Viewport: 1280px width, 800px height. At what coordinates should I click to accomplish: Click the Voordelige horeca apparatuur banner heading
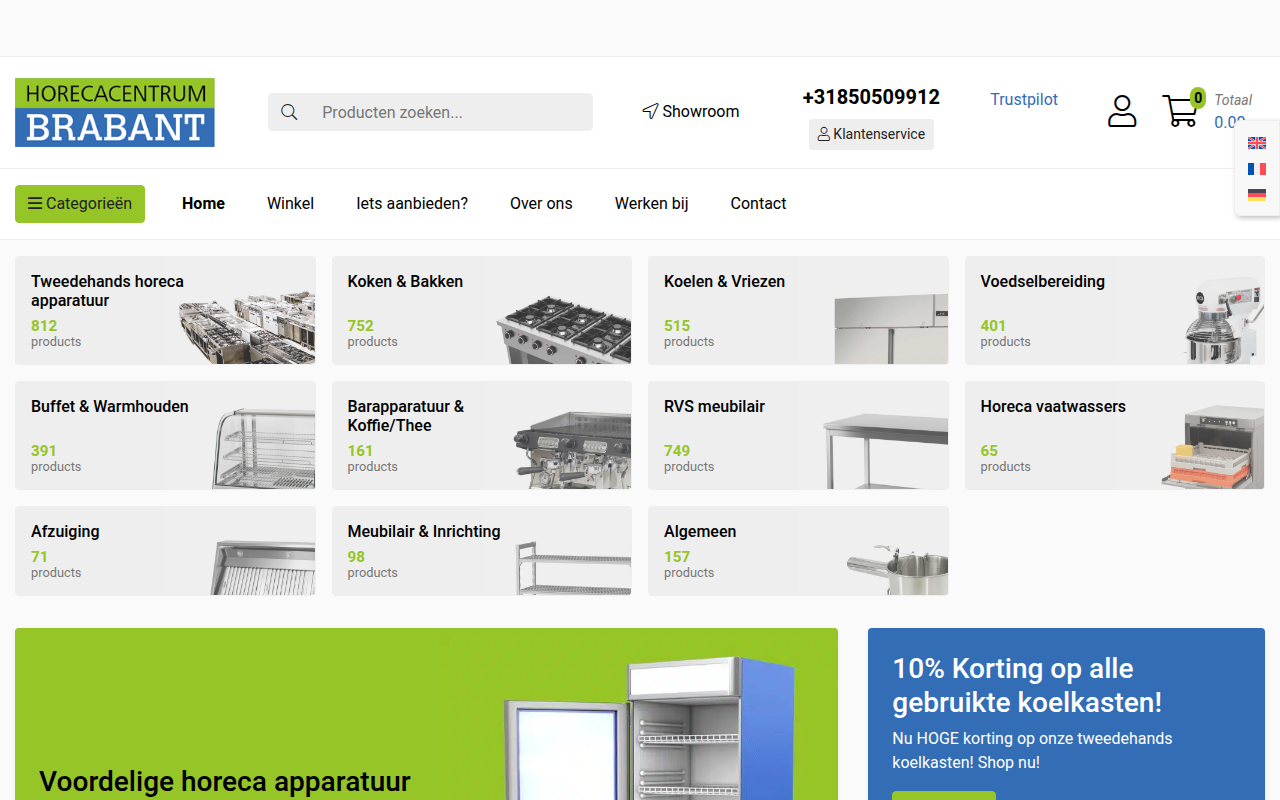pos(225,781)
